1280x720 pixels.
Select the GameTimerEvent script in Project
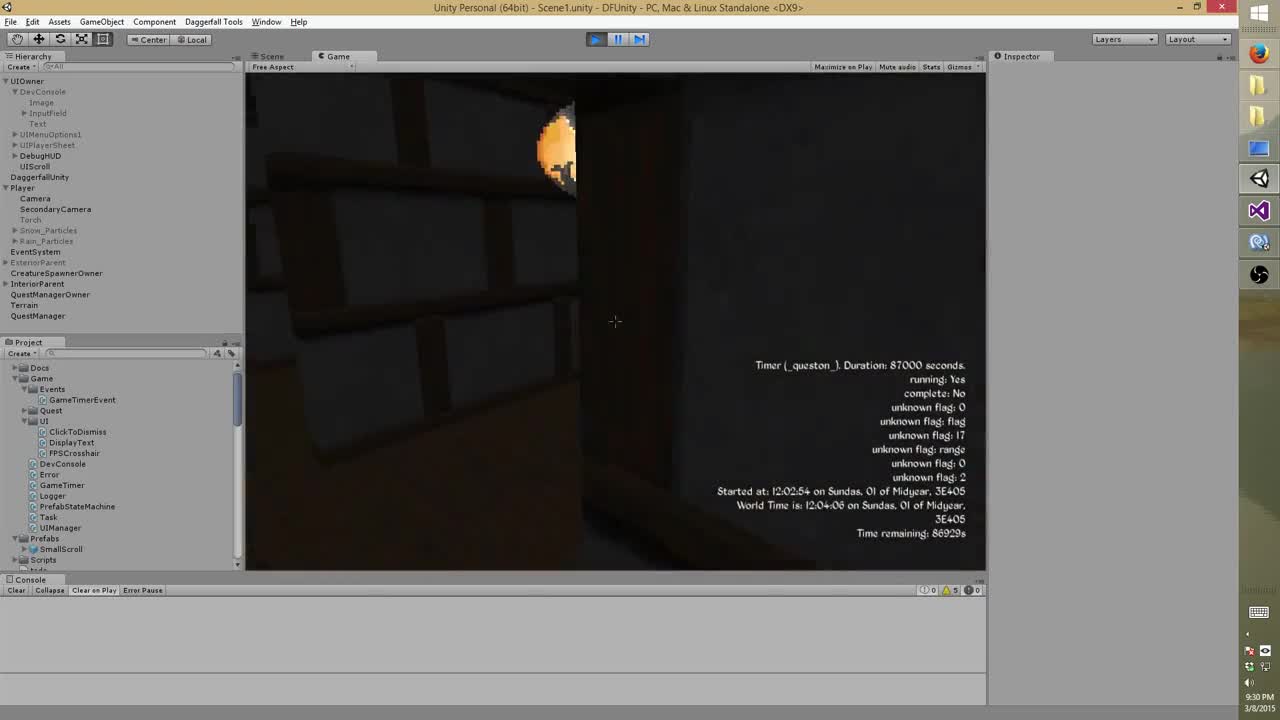[x=82, y=400]
